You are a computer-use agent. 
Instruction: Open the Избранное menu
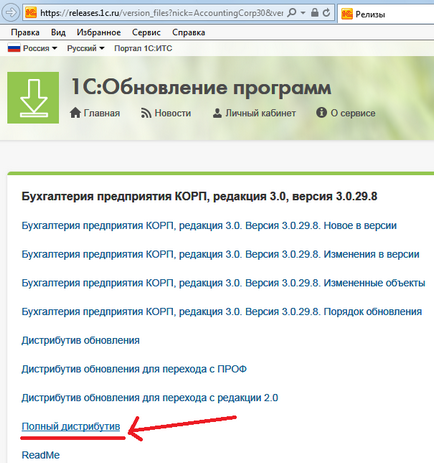click(99, 32)
